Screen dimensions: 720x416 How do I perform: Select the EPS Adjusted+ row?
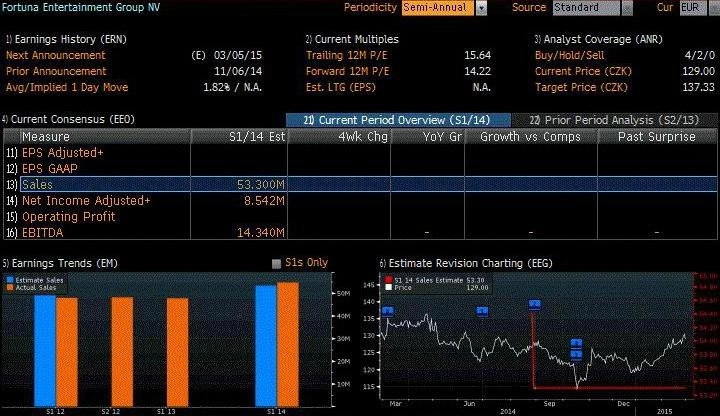[x=360, y=152]
